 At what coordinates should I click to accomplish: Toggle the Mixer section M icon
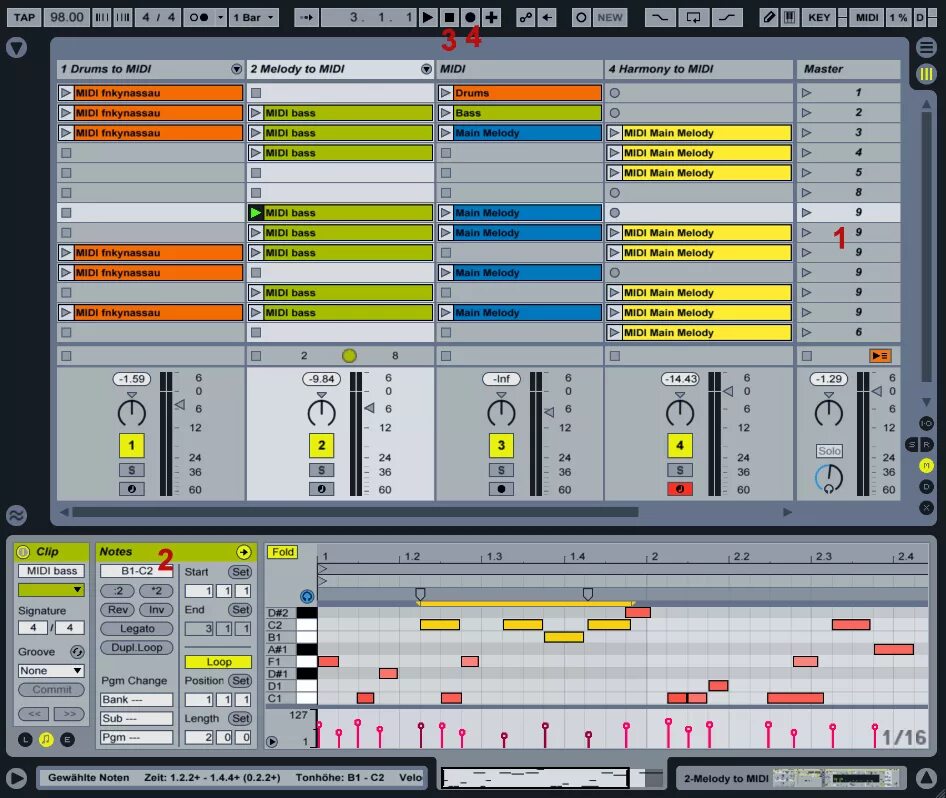click(x=926, y=466)
